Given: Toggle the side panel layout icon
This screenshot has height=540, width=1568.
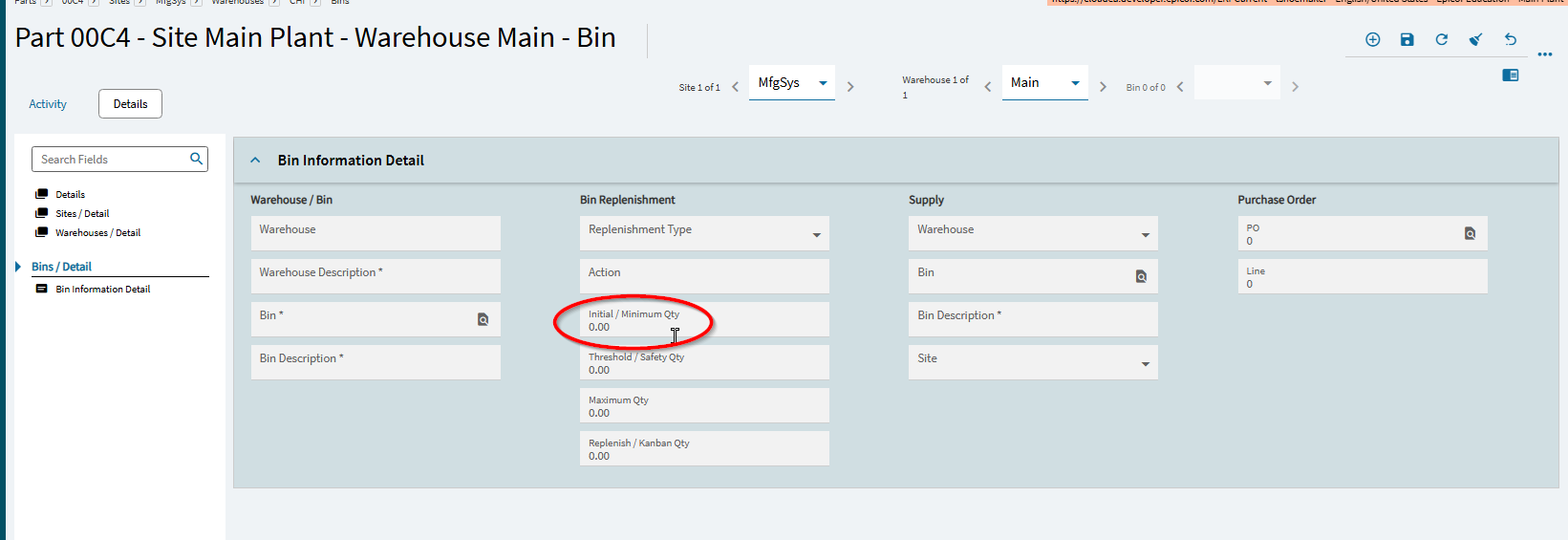Looking at the screenshot, I should [x=1510, y=76].
